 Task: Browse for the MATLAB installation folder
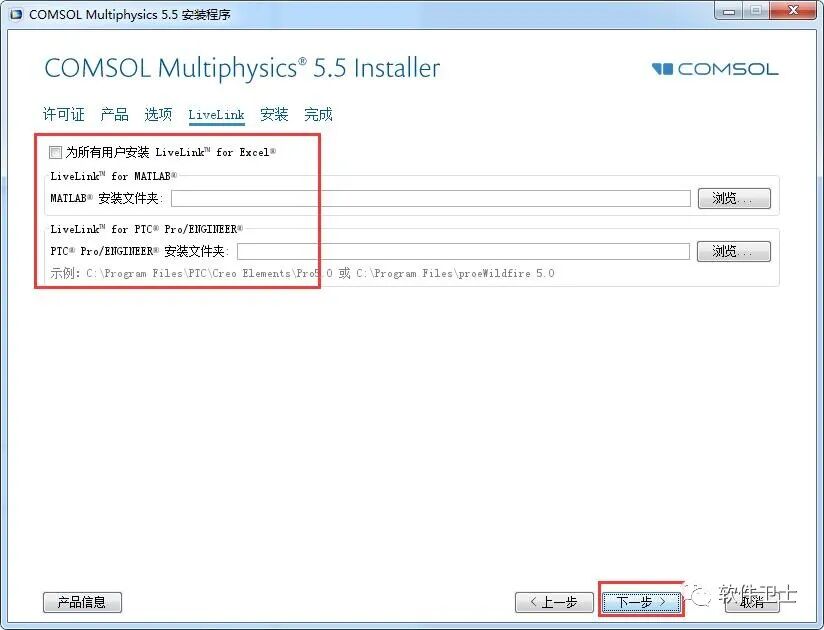click(x=734, y=198)
